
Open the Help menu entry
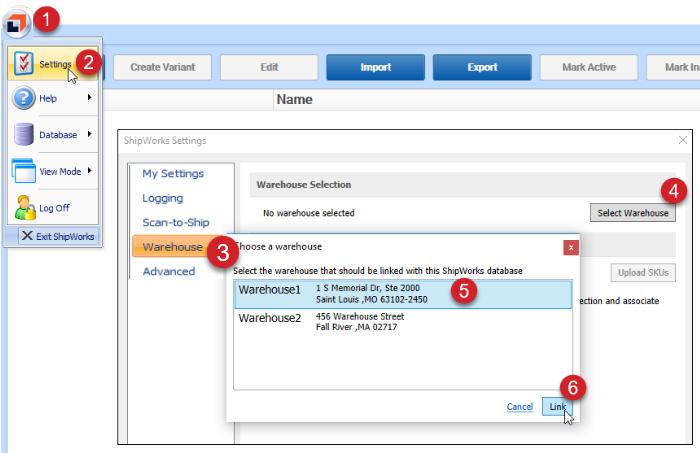pyautogui.click(x=53, y=98)
